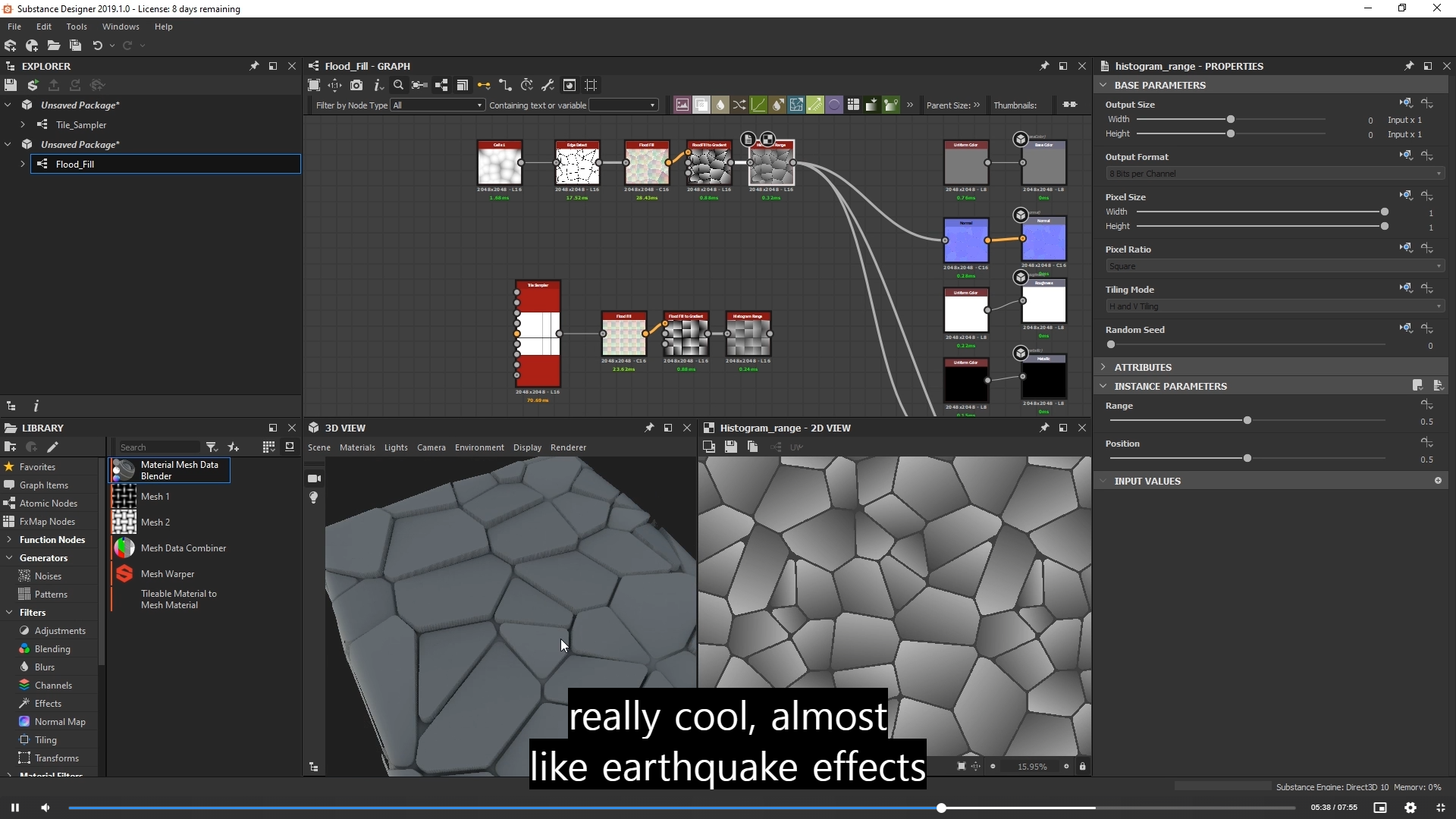Expand the Flood_Fill tree item arrow

point(23,164)
